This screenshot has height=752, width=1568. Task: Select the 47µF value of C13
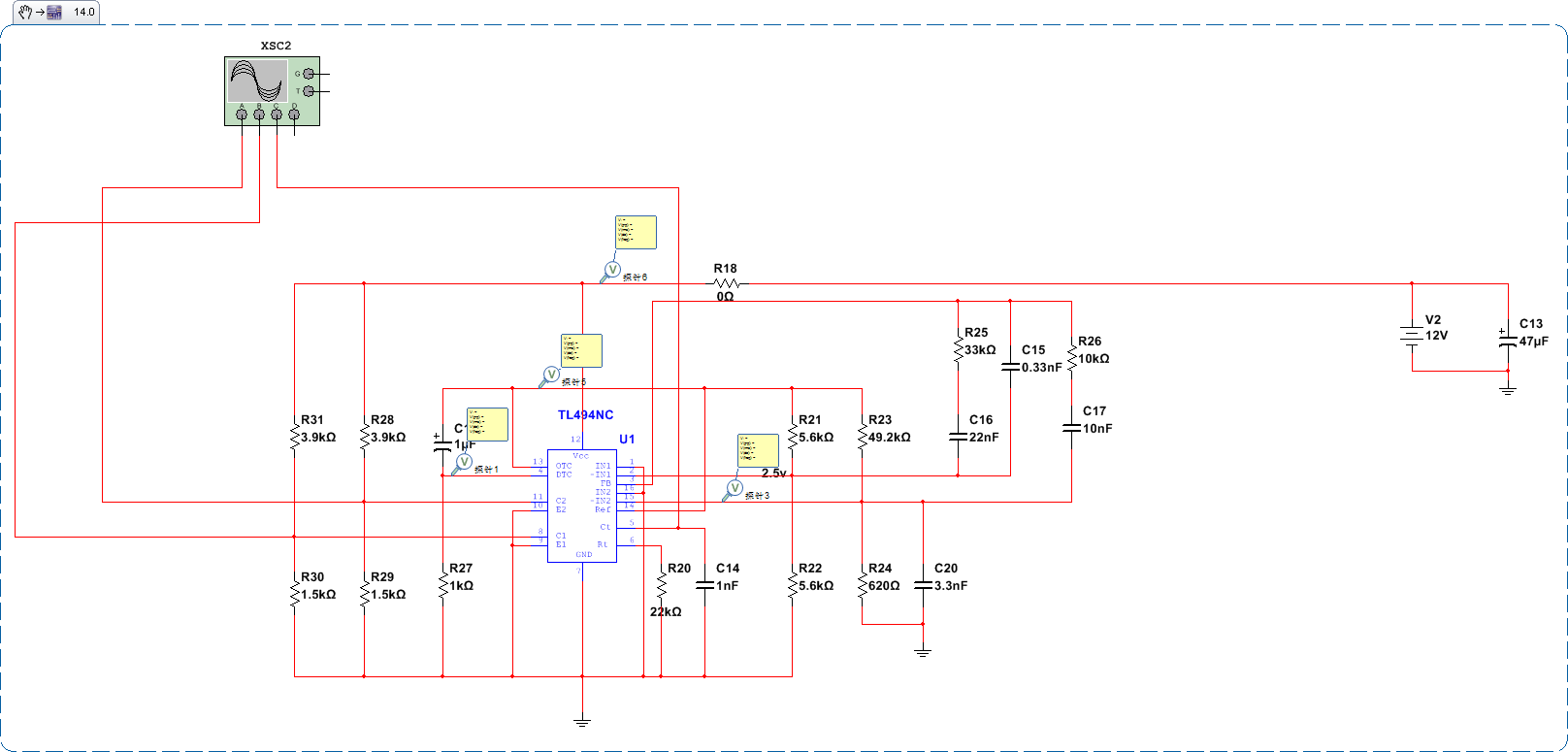[1534, 342]
